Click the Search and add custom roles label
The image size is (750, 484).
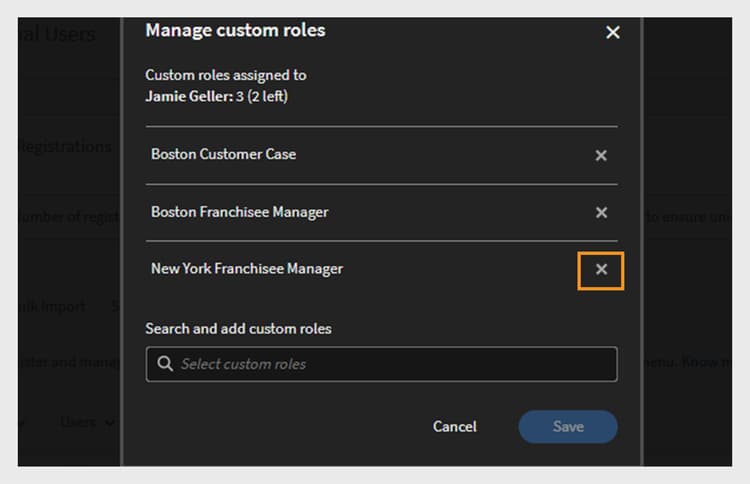238,329
